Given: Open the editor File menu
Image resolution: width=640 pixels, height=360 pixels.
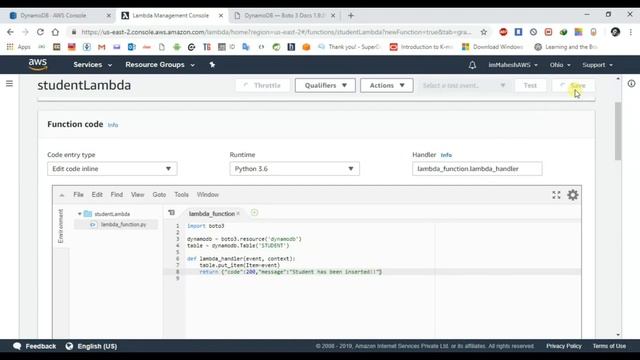Looking at the screenshot, I should [78, 195].
